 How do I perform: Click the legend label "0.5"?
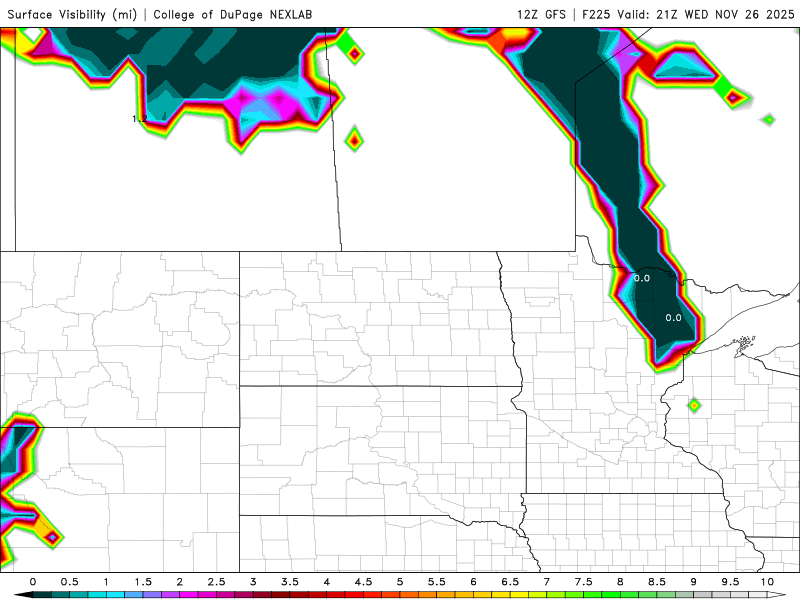pos(69,582)
